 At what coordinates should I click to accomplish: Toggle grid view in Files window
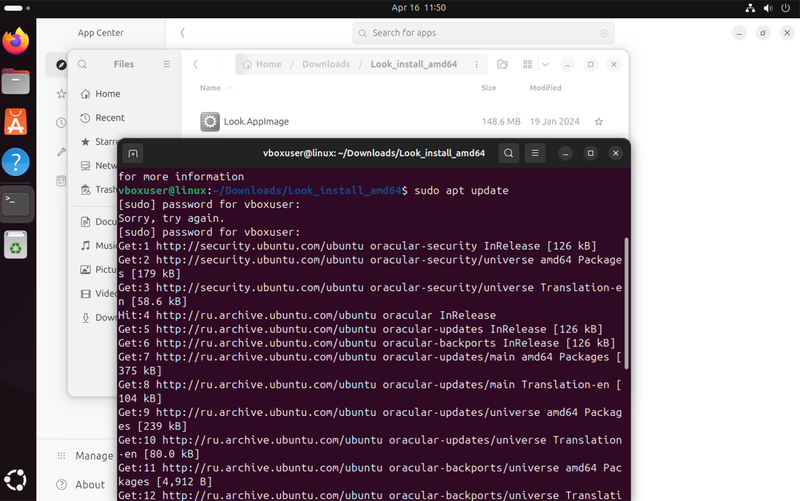[528, 64]
